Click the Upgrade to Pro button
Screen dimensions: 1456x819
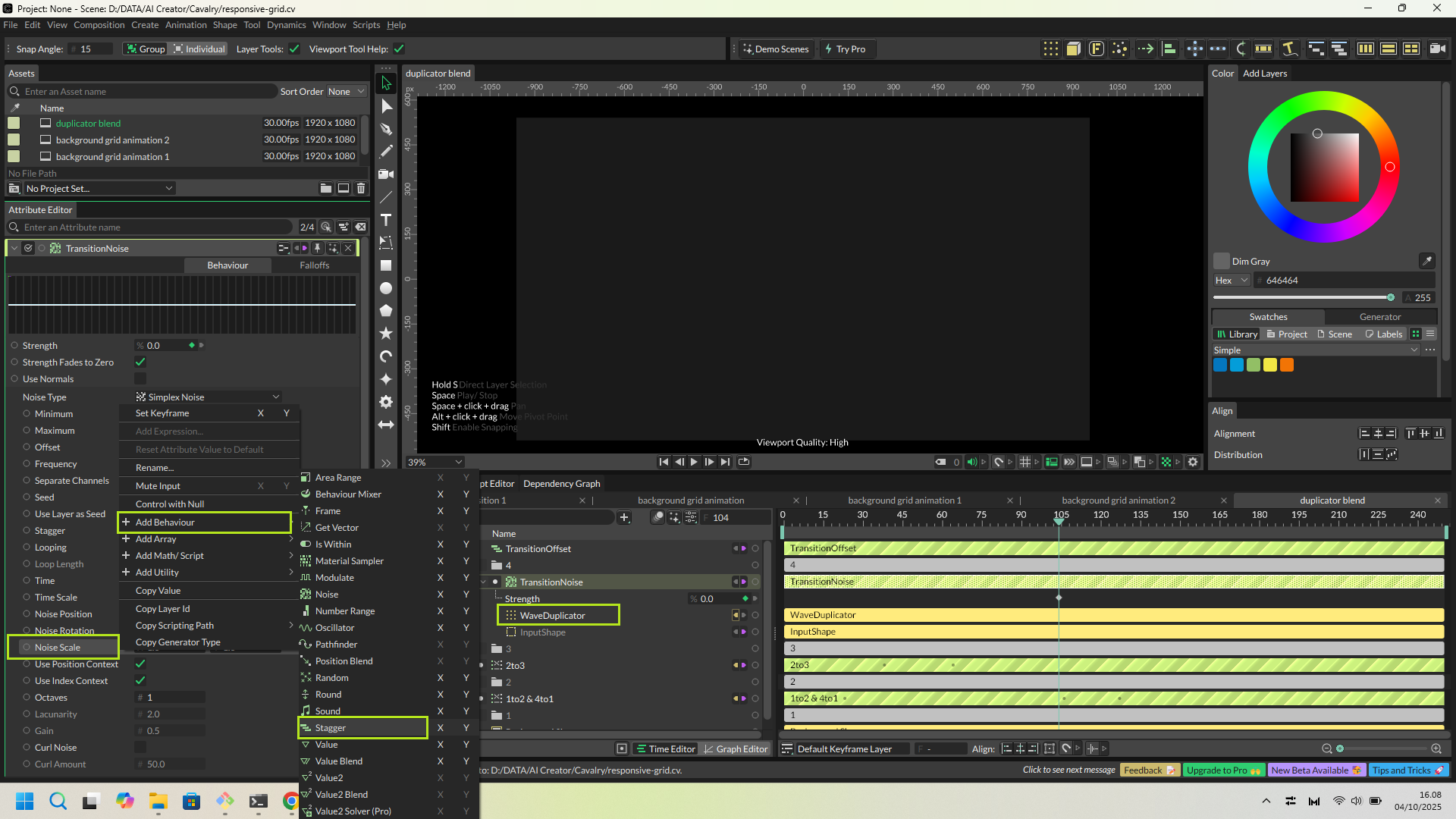tap(1223, 770)
